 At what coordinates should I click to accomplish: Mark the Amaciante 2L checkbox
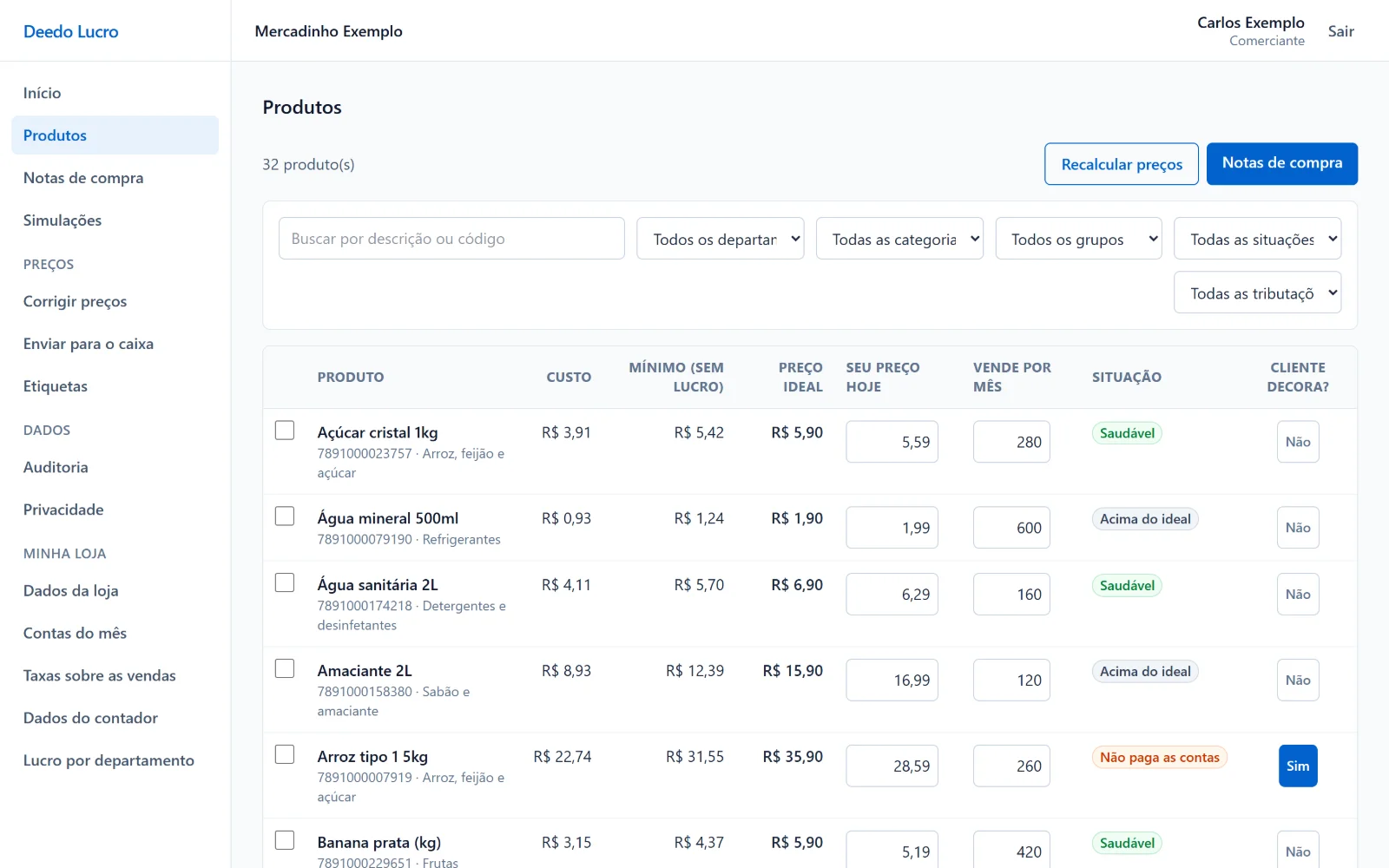[x=285, y=669]
